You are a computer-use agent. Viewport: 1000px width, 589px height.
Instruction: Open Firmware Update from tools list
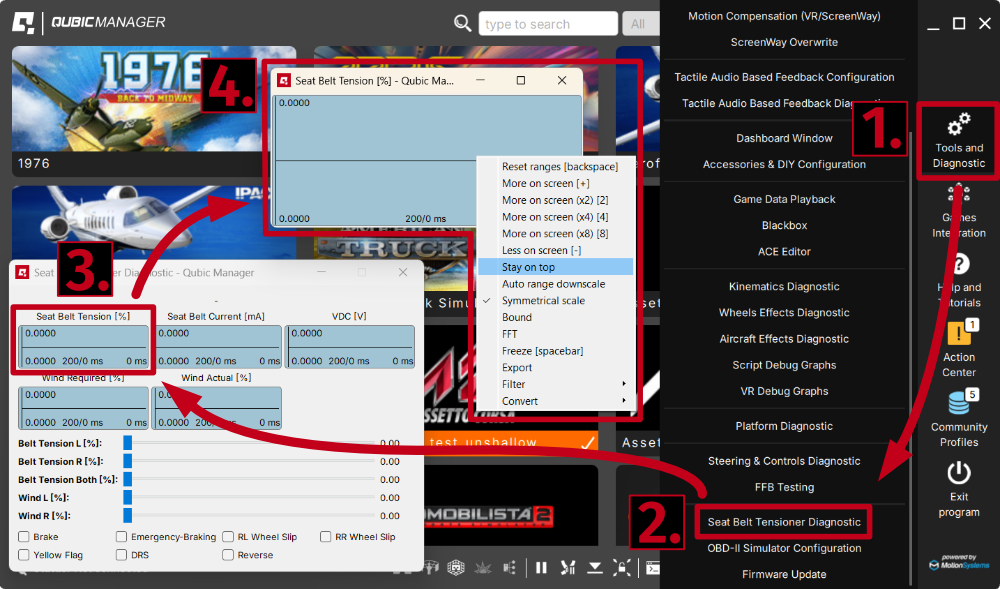click(783, 574)
